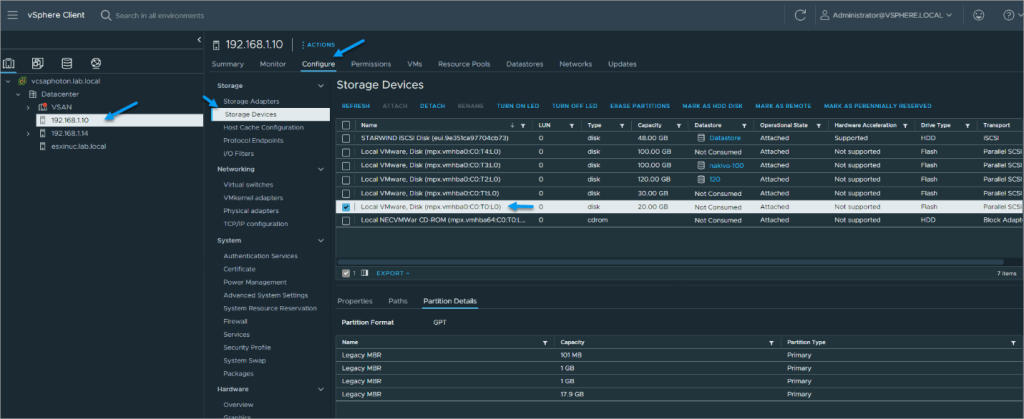Check the Local NECVMWar CD-ROM checkbox

345,221
